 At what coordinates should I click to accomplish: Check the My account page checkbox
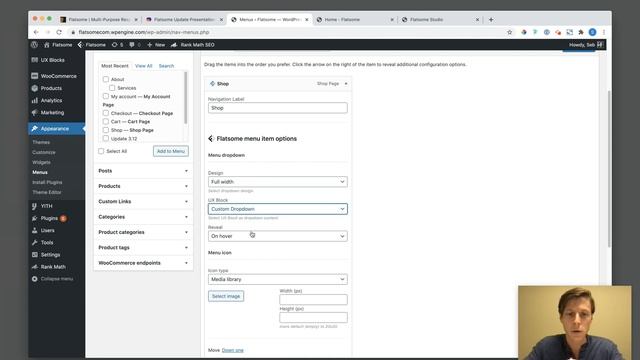pyautogui.click(x=106, y=96)
